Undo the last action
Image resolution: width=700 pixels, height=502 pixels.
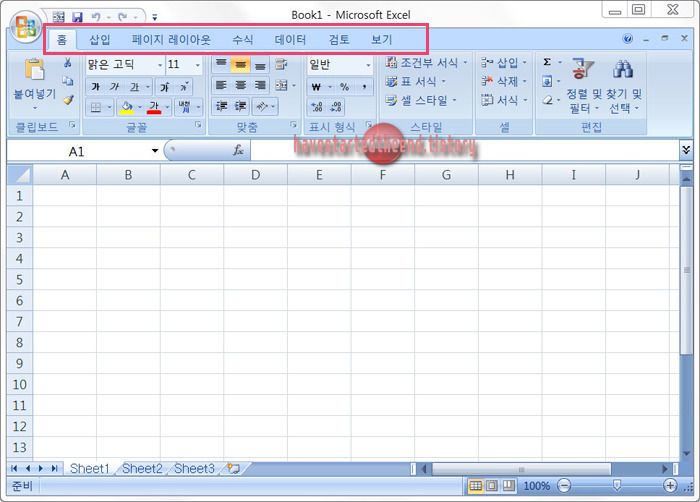click(96, 17)
